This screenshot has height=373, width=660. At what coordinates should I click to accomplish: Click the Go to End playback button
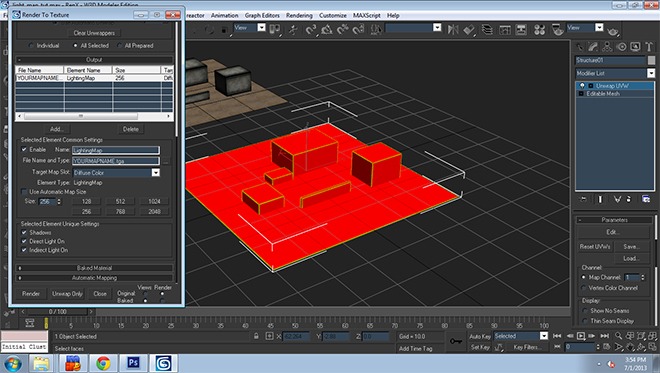click(x=604, y=336)
